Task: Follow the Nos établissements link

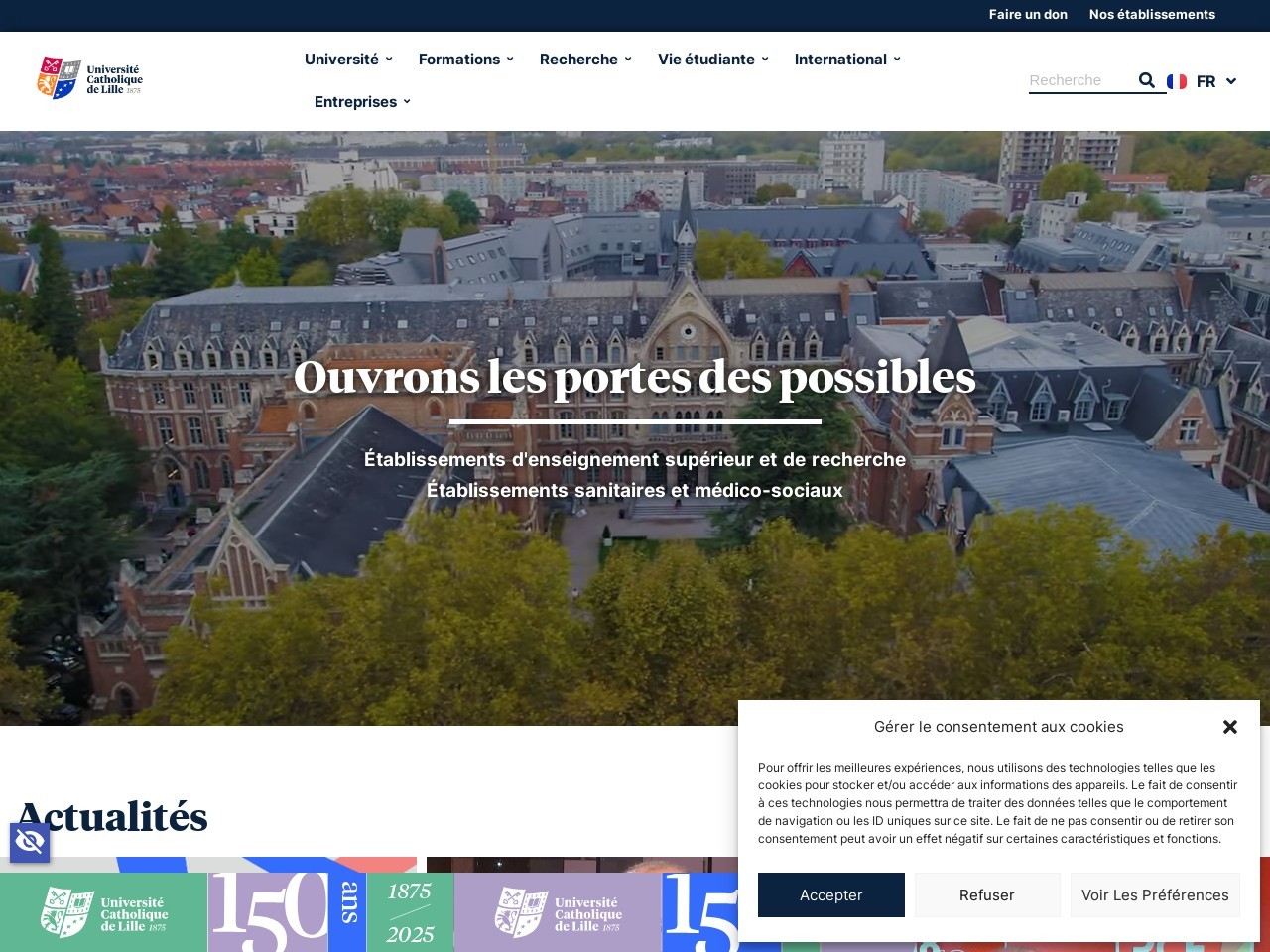Action: (x=1152, y=14)
